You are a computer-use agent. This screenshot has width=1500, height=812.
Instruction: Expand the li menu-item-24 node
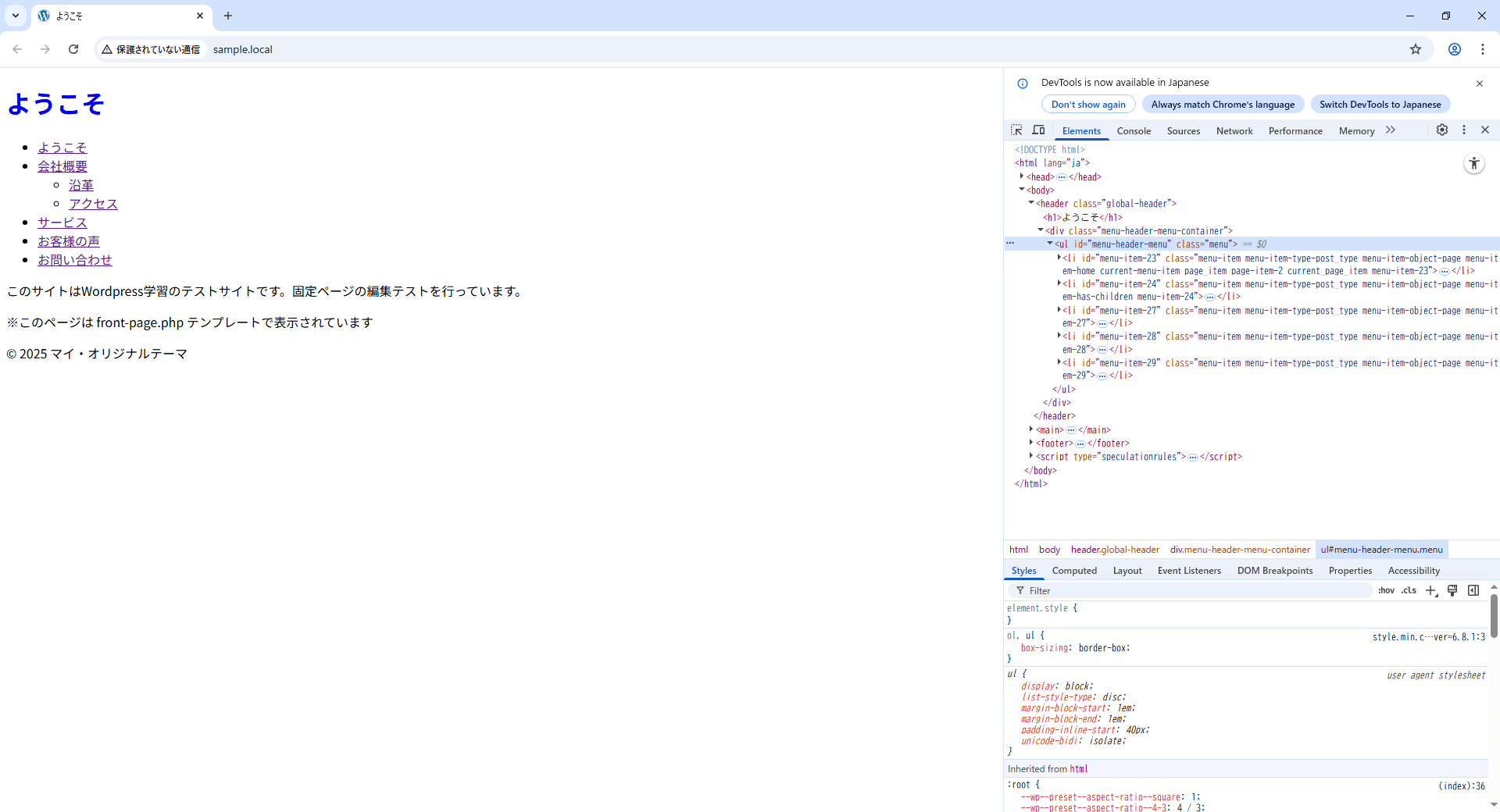tap(1059, 283)
